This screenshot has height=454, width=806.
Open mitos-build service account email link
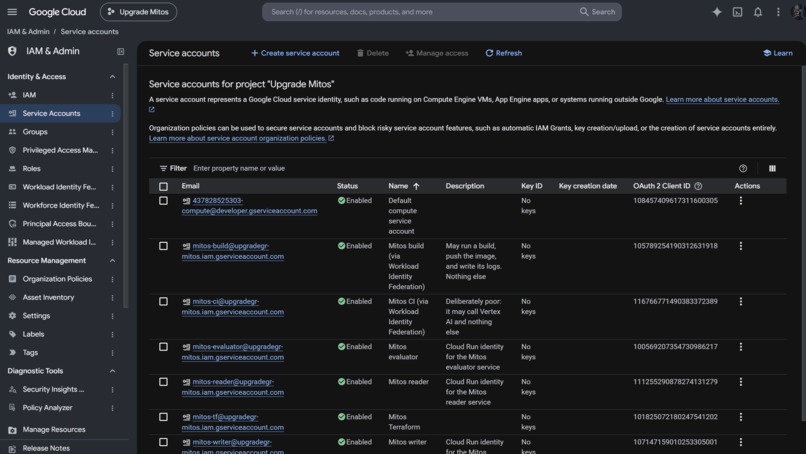point(233,251)
